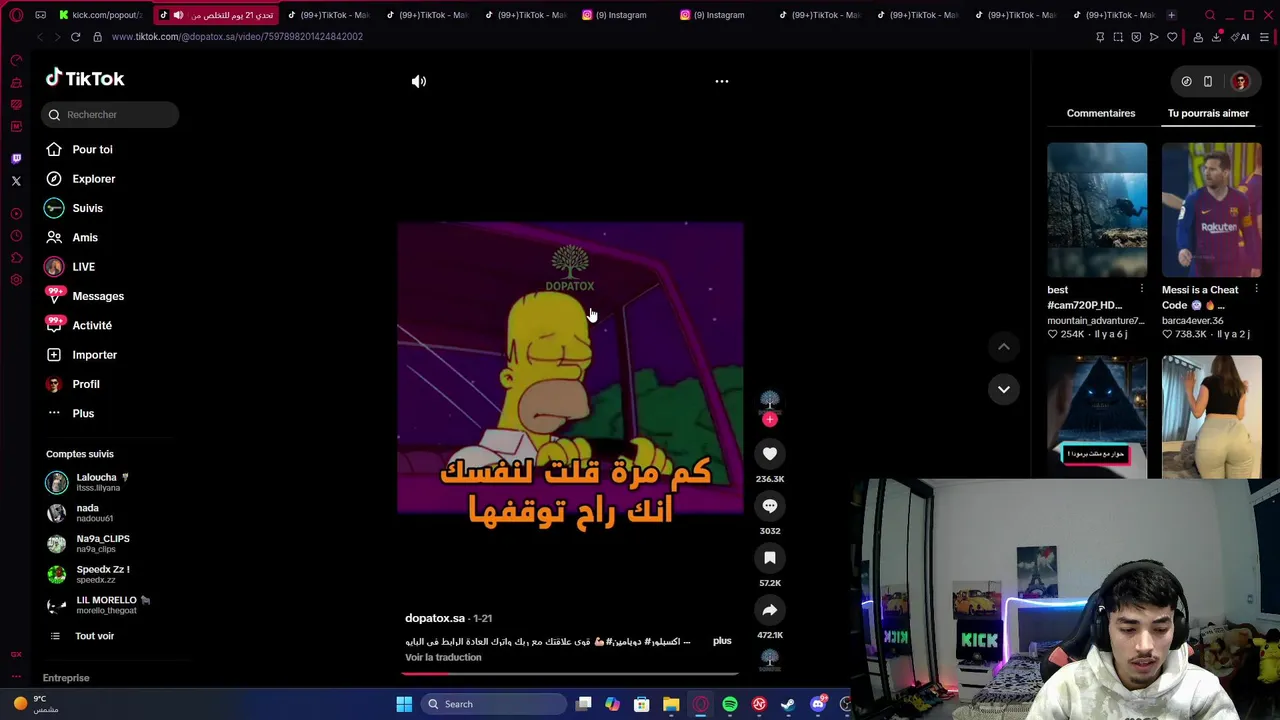Switch to the Commentaires tab
Screen dimensions: 1280x720
coord(1100,113)
